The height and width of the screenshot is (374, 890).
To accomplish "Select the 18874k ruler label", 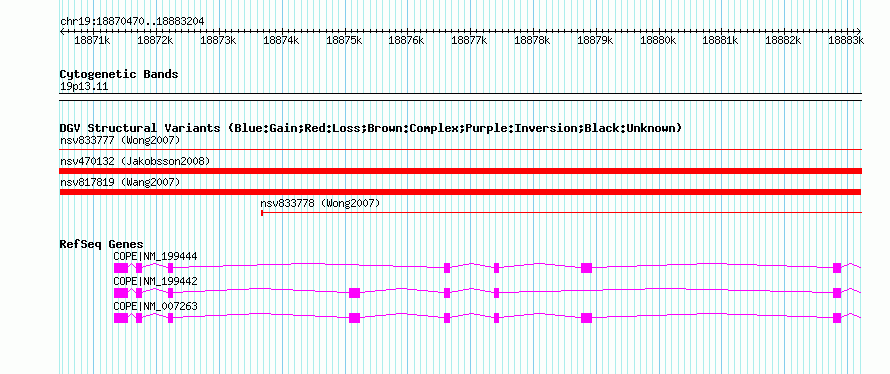I will coord(282,40).
